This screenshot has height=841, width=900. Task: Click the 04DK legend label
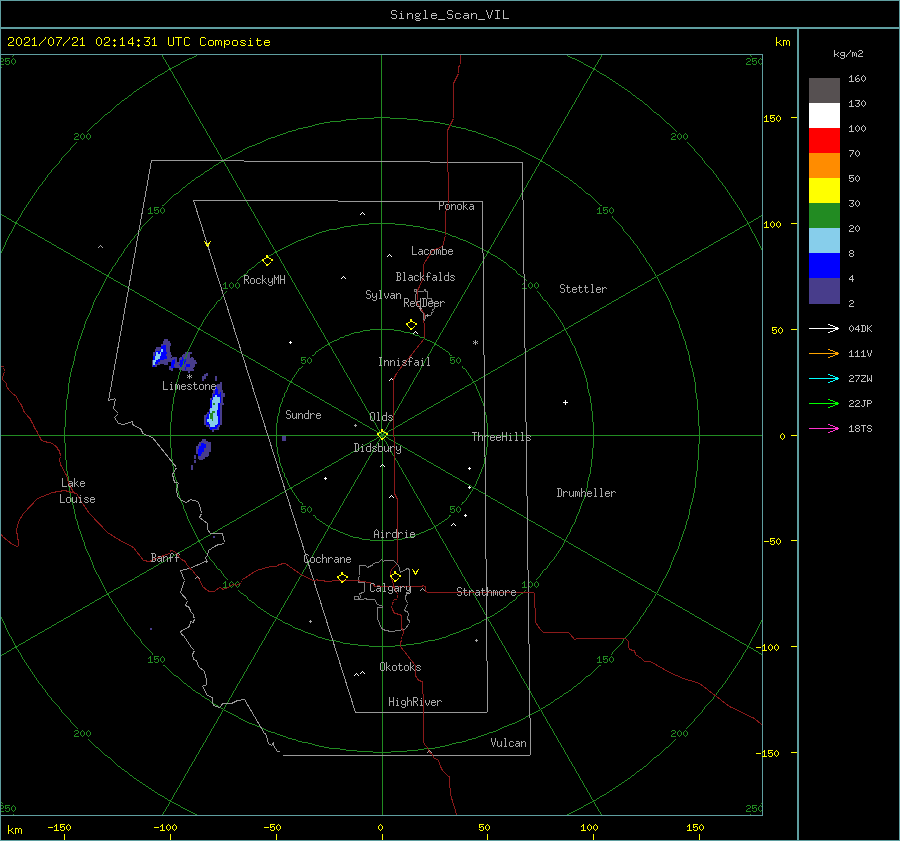pos(860,328)
